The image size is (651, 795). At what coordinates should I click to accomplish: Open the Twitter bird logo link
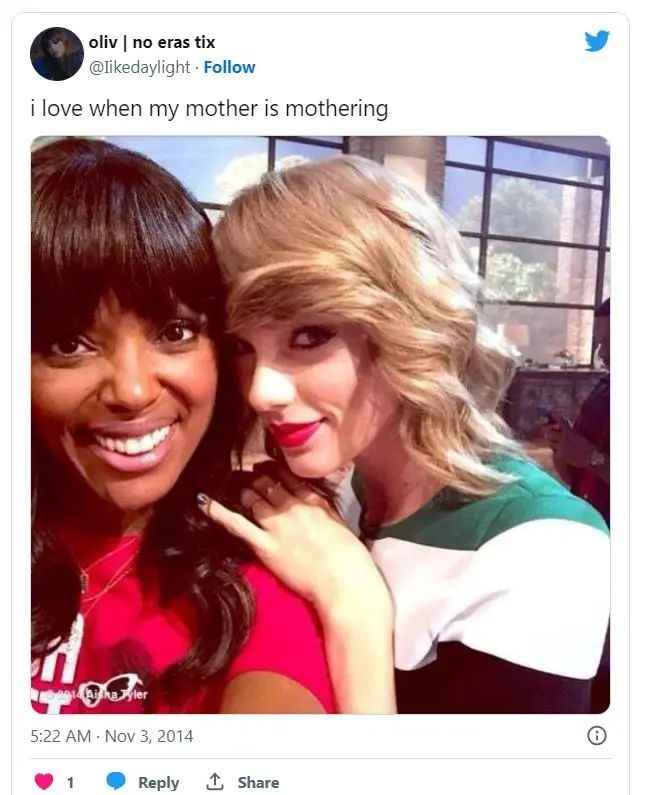click(597, 41)
